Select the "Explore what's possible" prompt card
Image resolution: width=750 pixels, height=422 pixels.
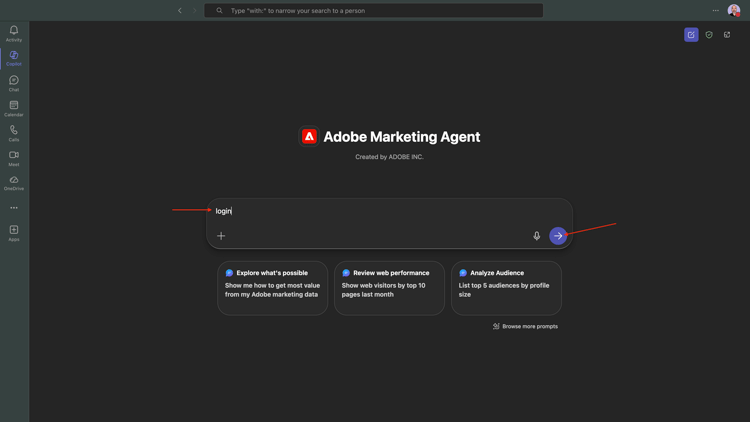[273, 288]
